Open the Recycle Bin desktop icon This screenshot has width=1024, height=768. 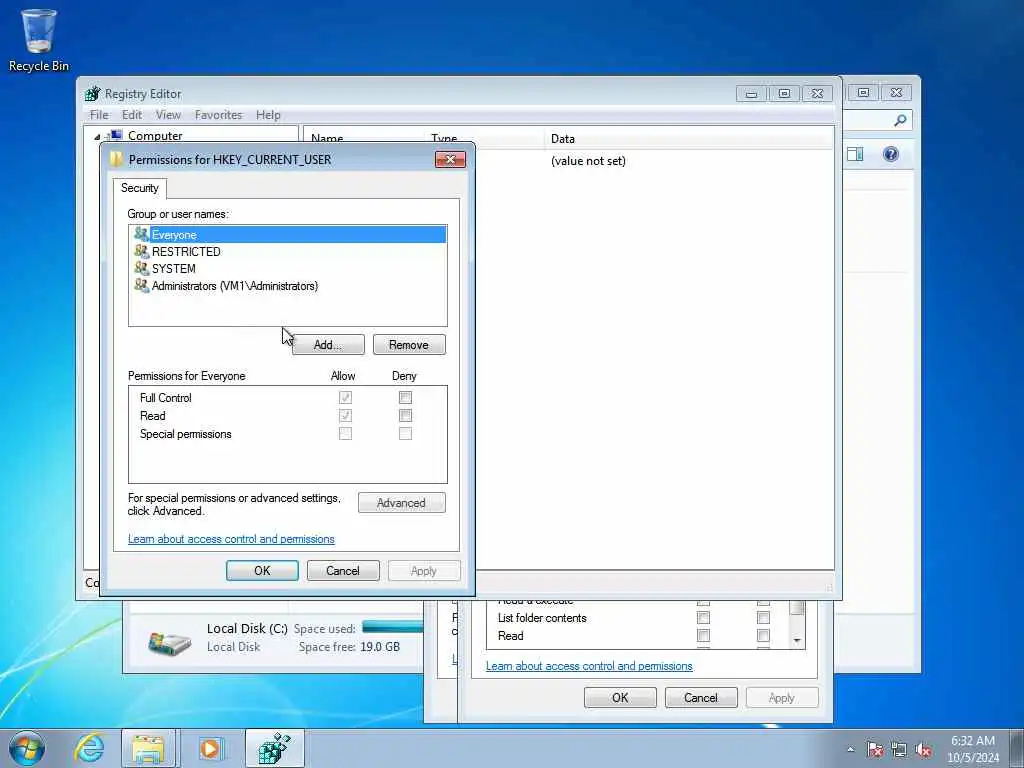click(38, 40)
